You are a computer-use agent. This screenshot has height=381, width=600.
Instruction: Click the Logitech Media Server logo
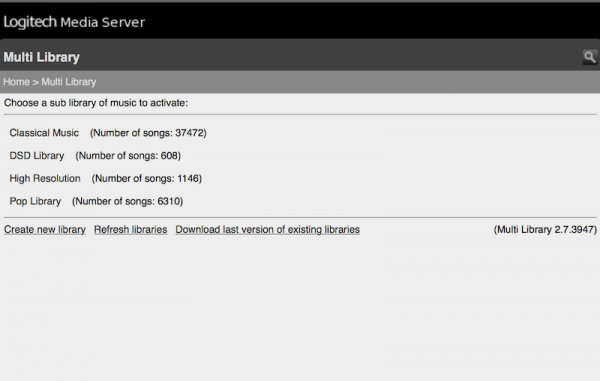coord(74,22)
